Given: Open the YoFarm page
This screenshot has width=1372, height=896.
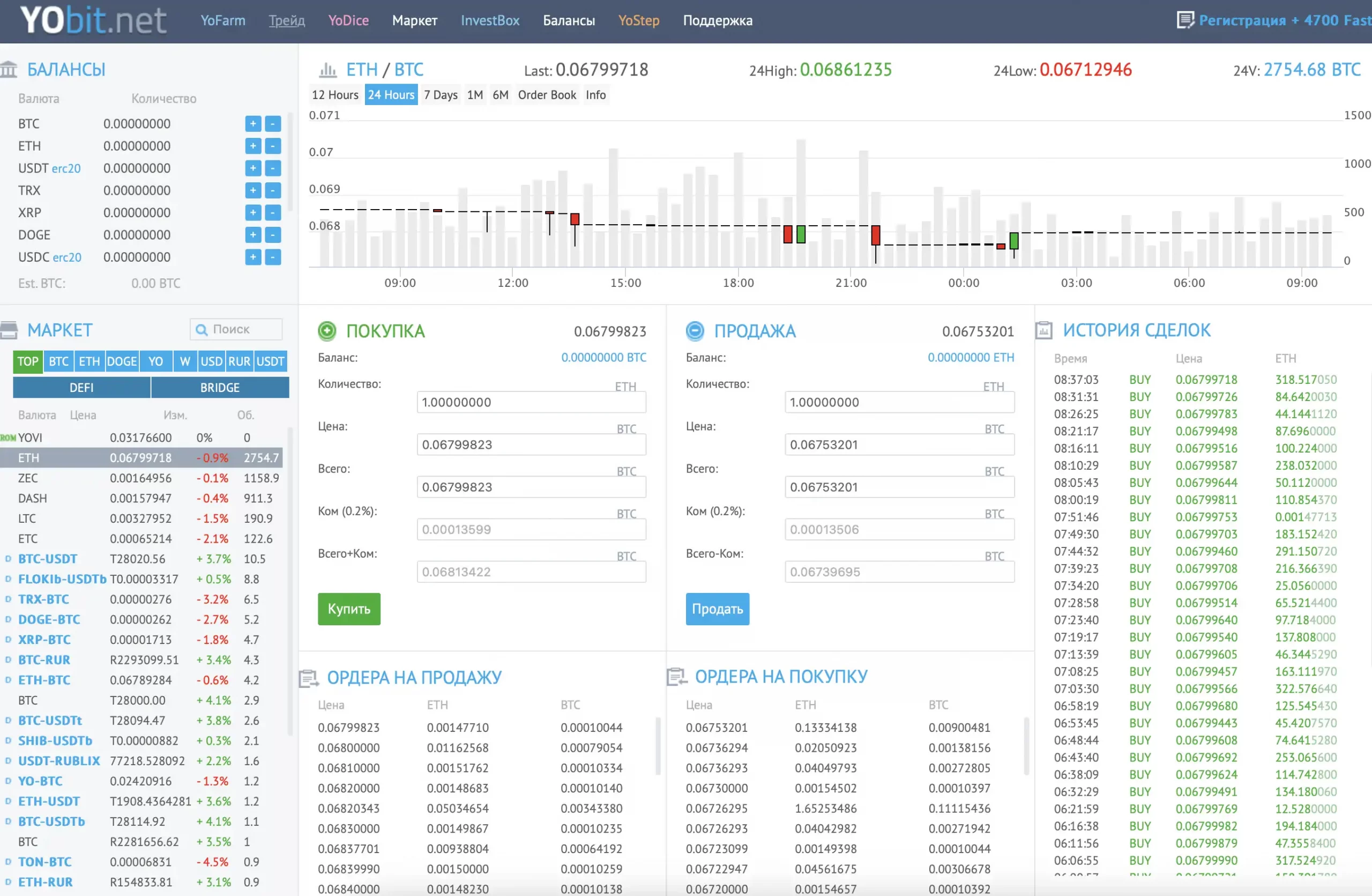Looking at the screenshot, I should point(223,20).
